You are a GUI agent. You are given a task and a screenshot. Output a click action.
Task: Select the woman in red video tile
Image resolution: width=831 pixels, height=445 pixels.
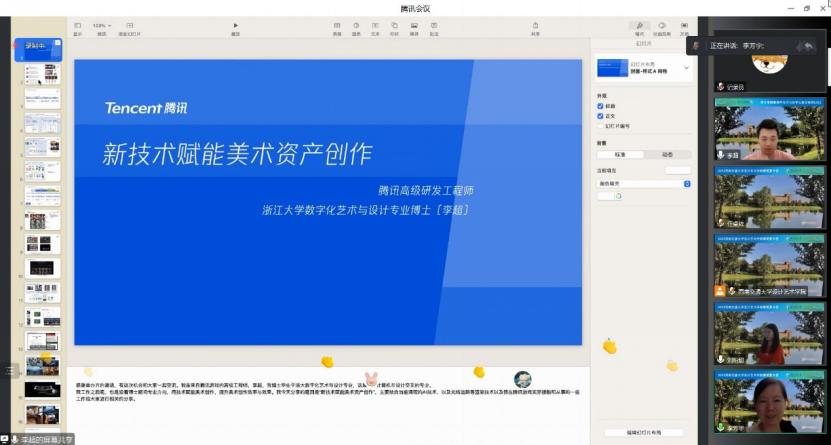pyautogui.click(x=770, y=333)
